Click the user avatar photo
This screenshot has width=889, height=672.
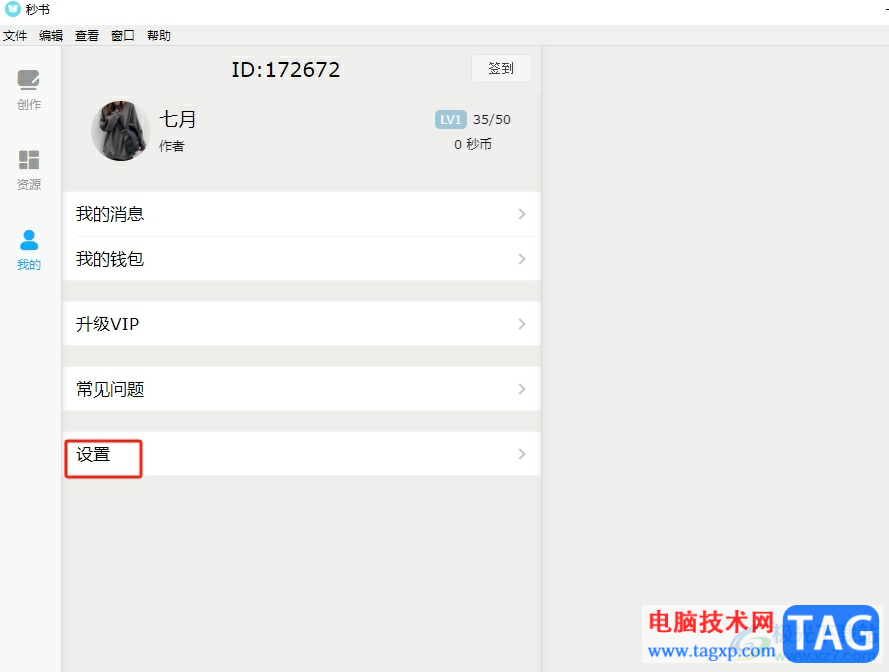point(121,131)
